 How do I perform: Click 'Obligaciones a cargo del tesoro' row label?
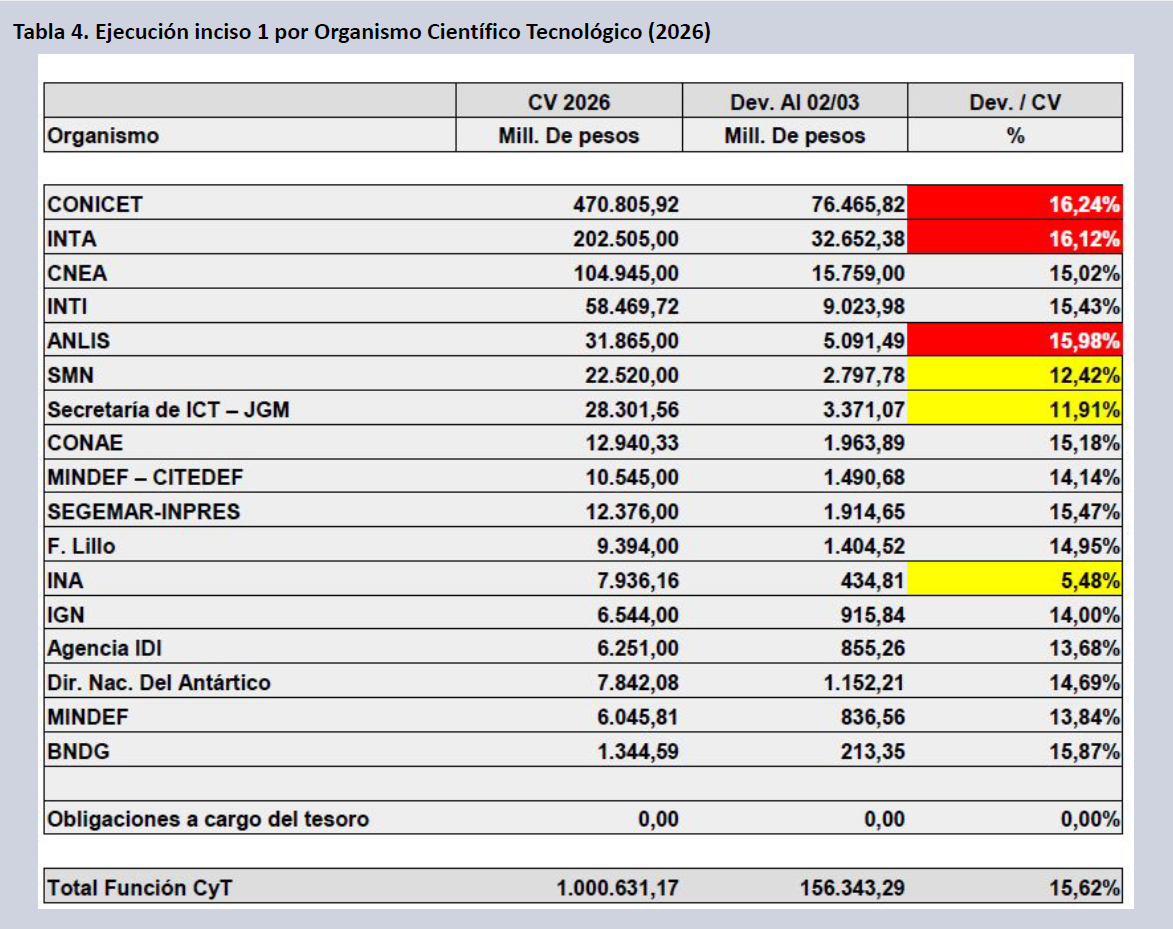[x=208, y=819]
